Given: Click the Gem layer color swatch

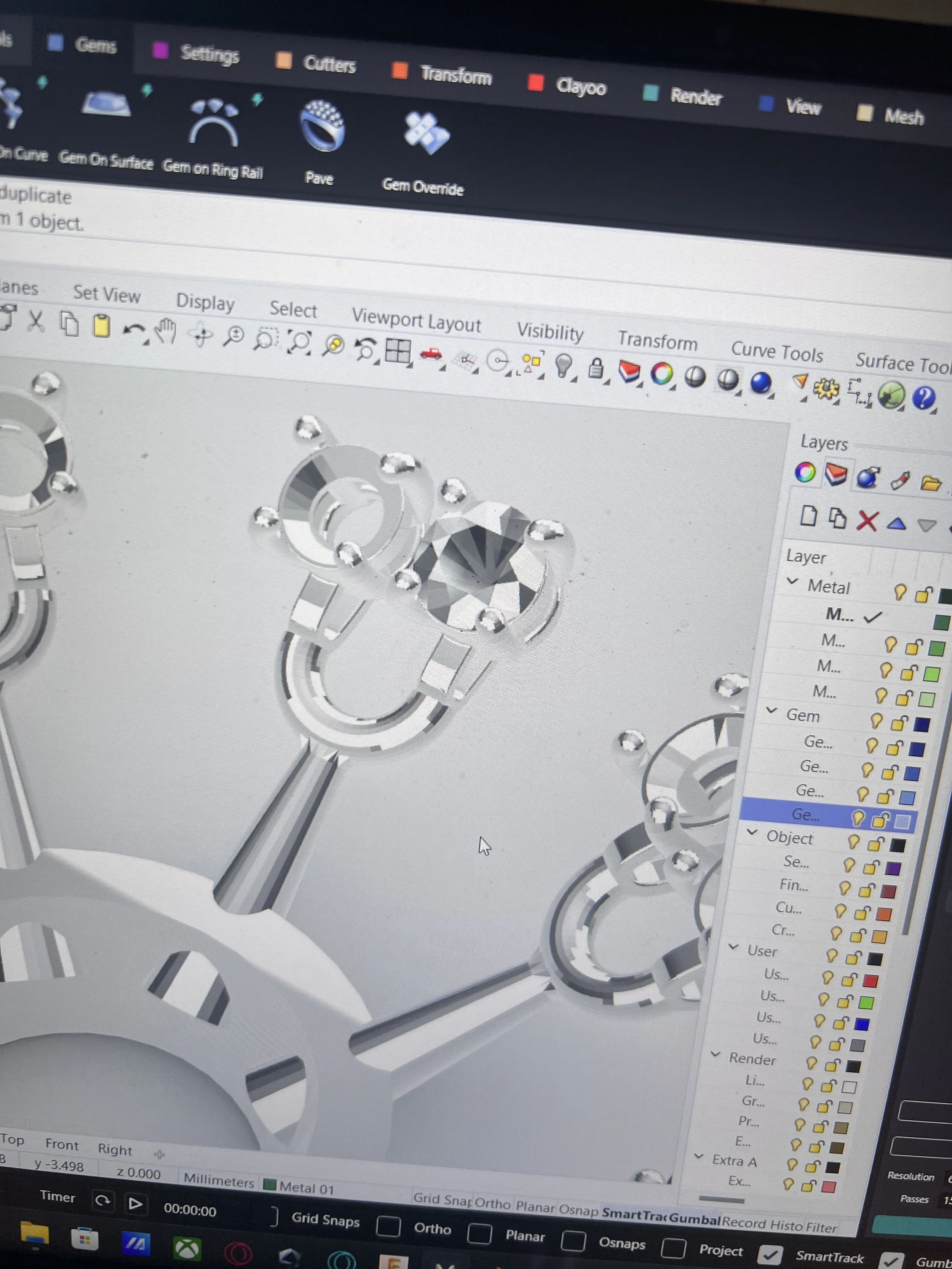Looking at the screenshot, I should pyautogui.click(x=922, y=725).
